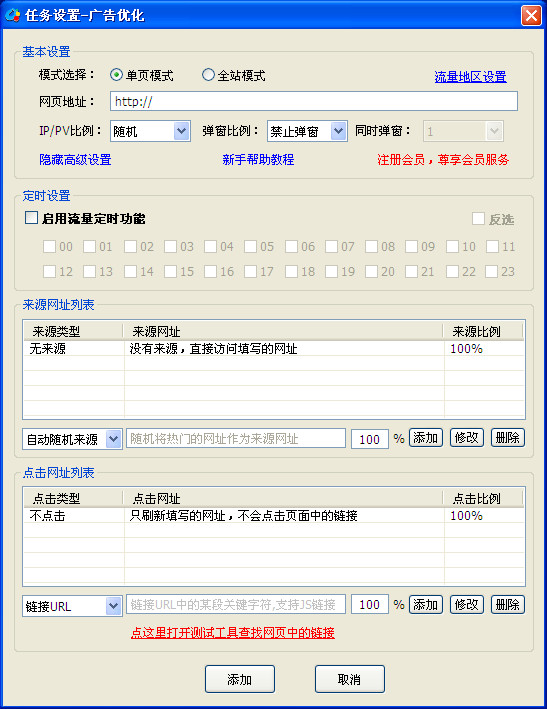547x709 pixels.
Task: Click 点击比例 column header
Action: coord(483,498)
